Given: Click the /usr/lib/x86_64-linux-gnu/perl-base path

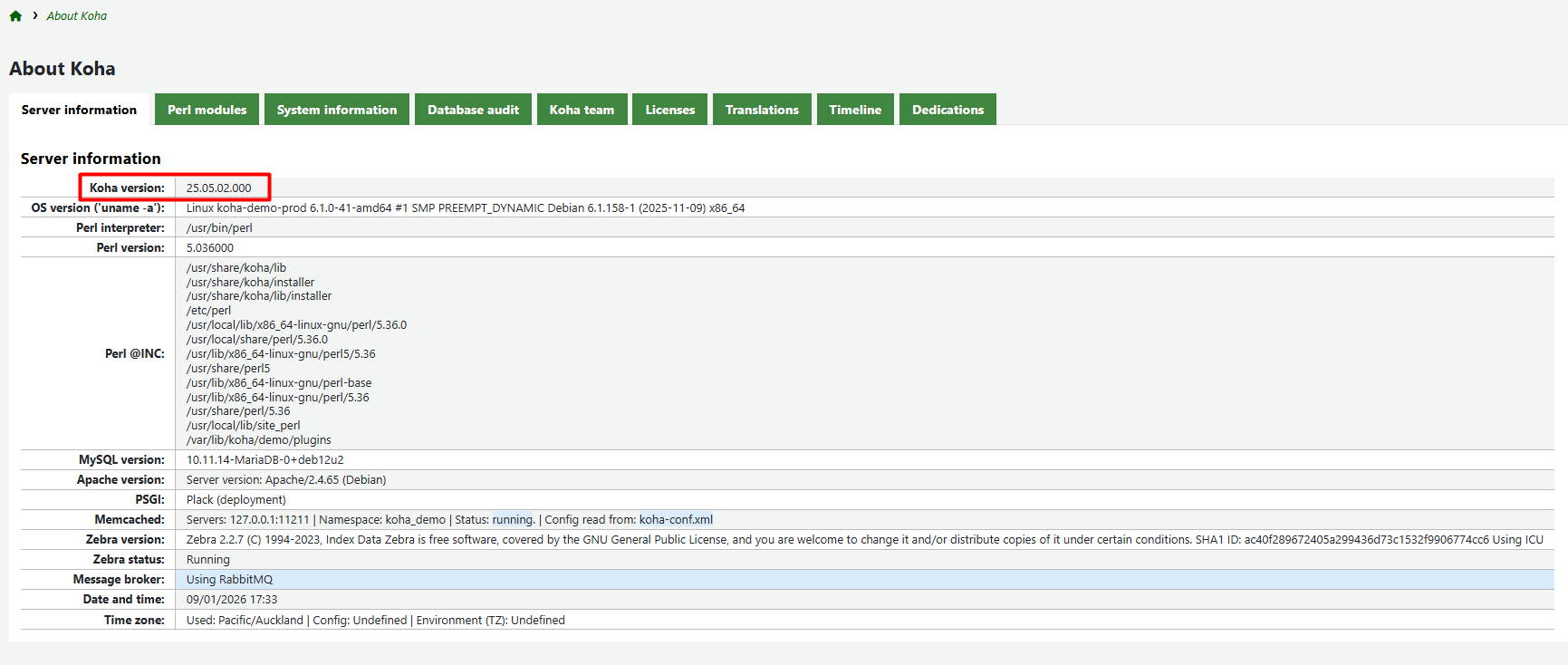Looking at the screenshot, I should click(x=279, y=382).
